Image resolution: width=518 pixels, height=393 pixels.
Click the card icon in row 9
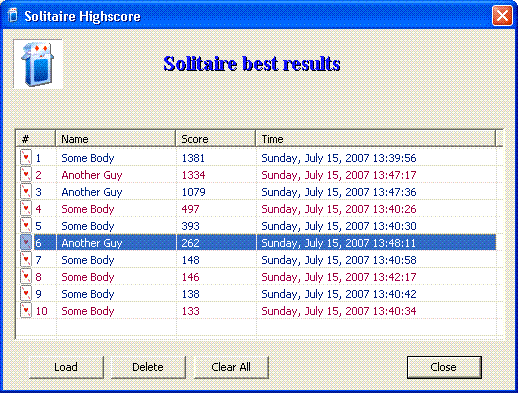[26, 293]
